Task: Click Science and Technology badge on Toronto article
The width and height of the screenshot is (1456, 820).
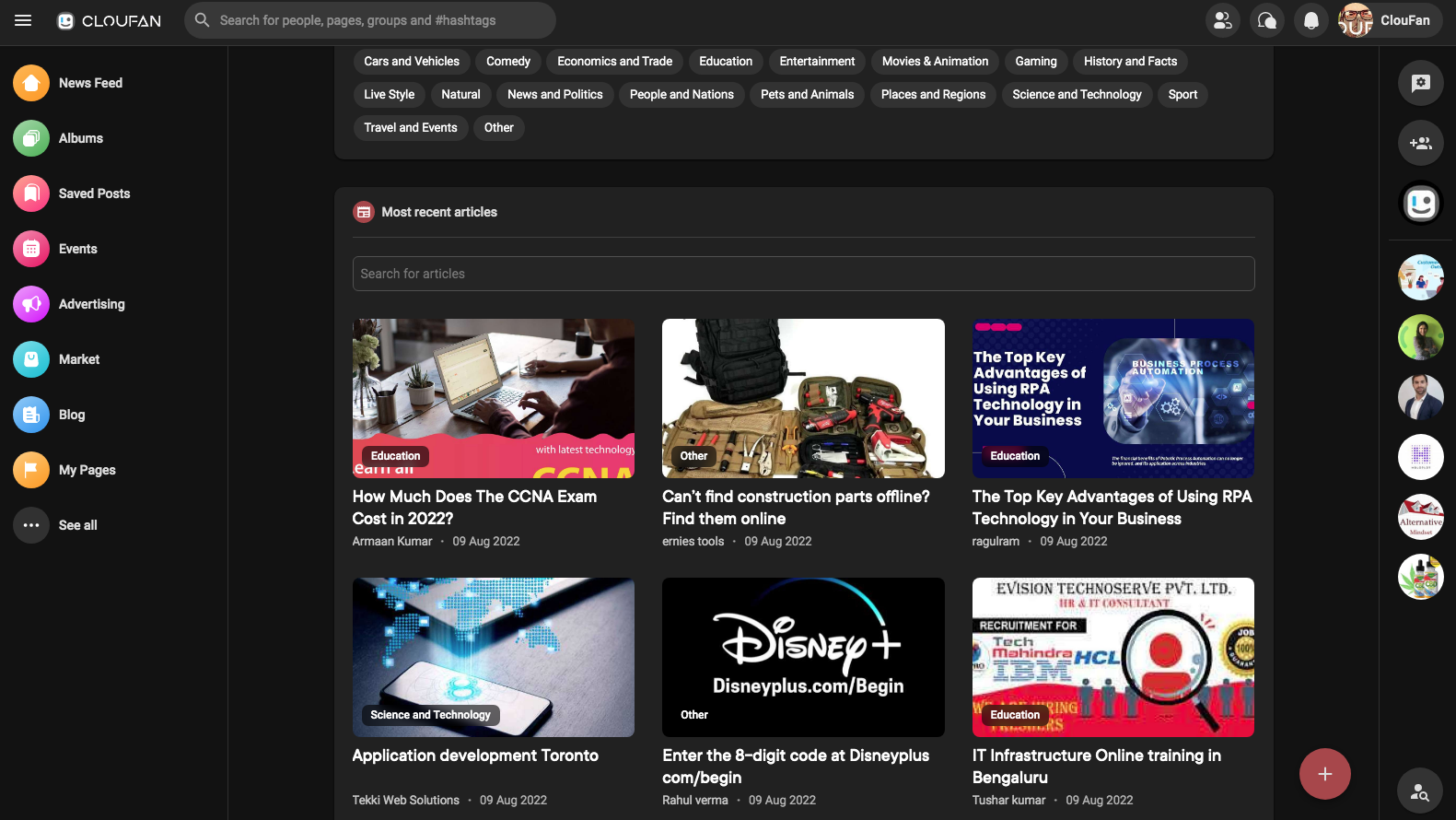Action: [430, 715]
